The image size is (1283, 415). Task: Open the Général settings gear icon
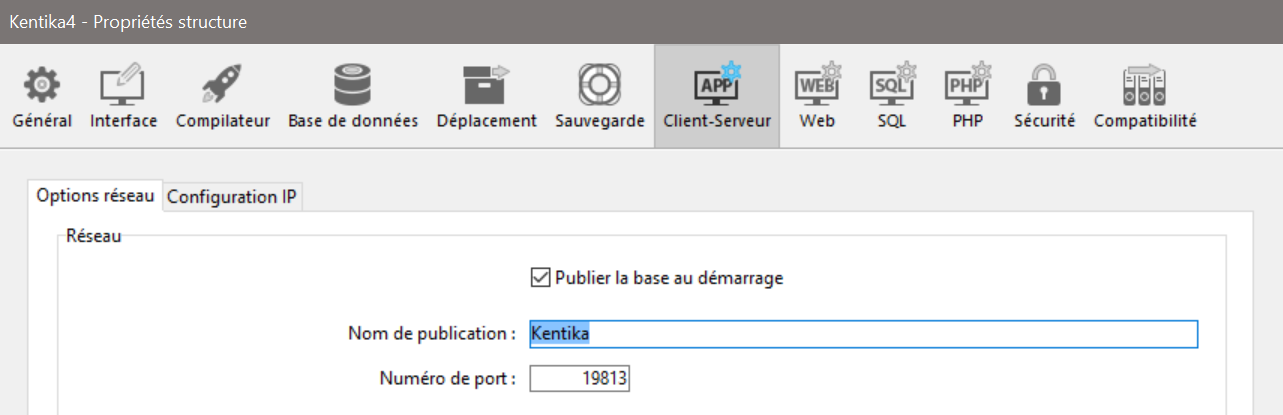[x=42, y=85]
